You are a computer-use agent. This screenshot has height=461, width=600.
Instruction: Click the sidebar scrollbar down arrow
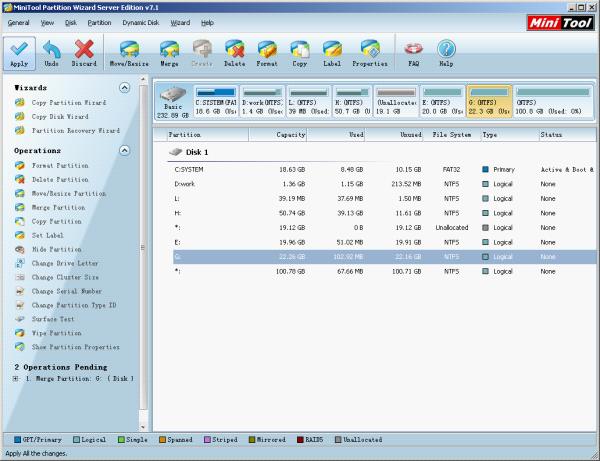[143, 427]
